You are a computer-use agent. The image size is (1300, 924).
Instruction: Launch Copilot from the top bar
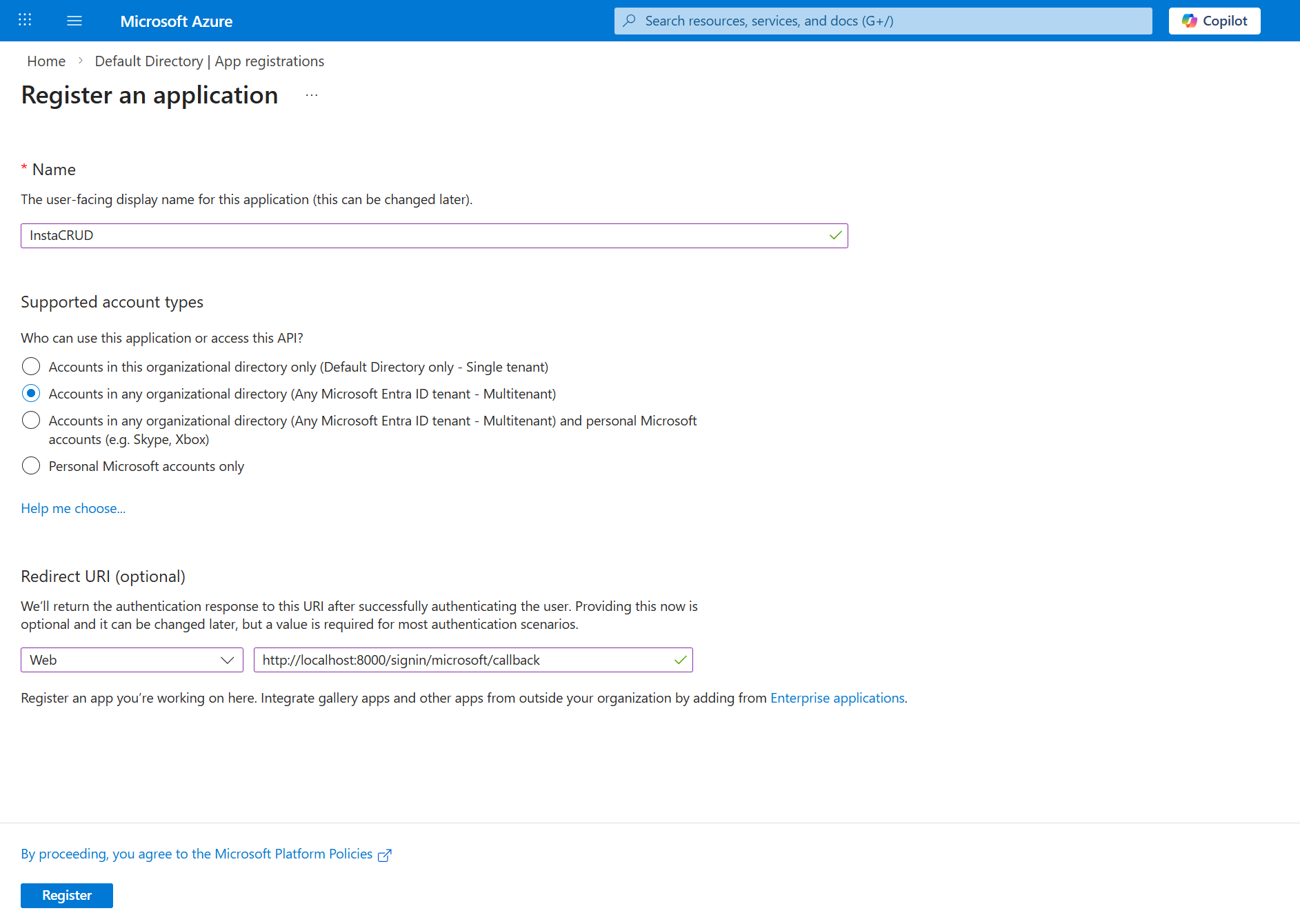click(x=1214, y=20)
